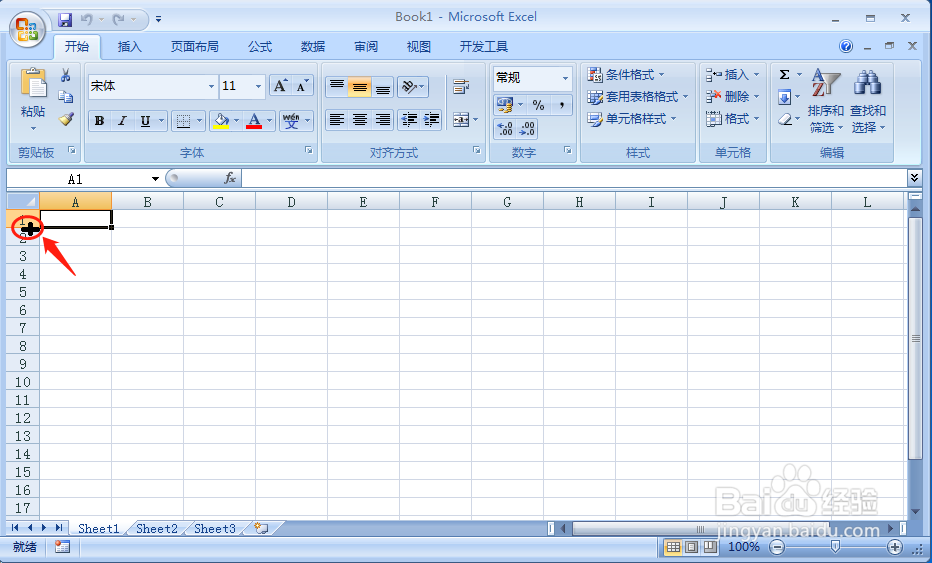Screen dimensions: 932x563
Task: Apply yellow fill color bucket
Action: point(221,121)
